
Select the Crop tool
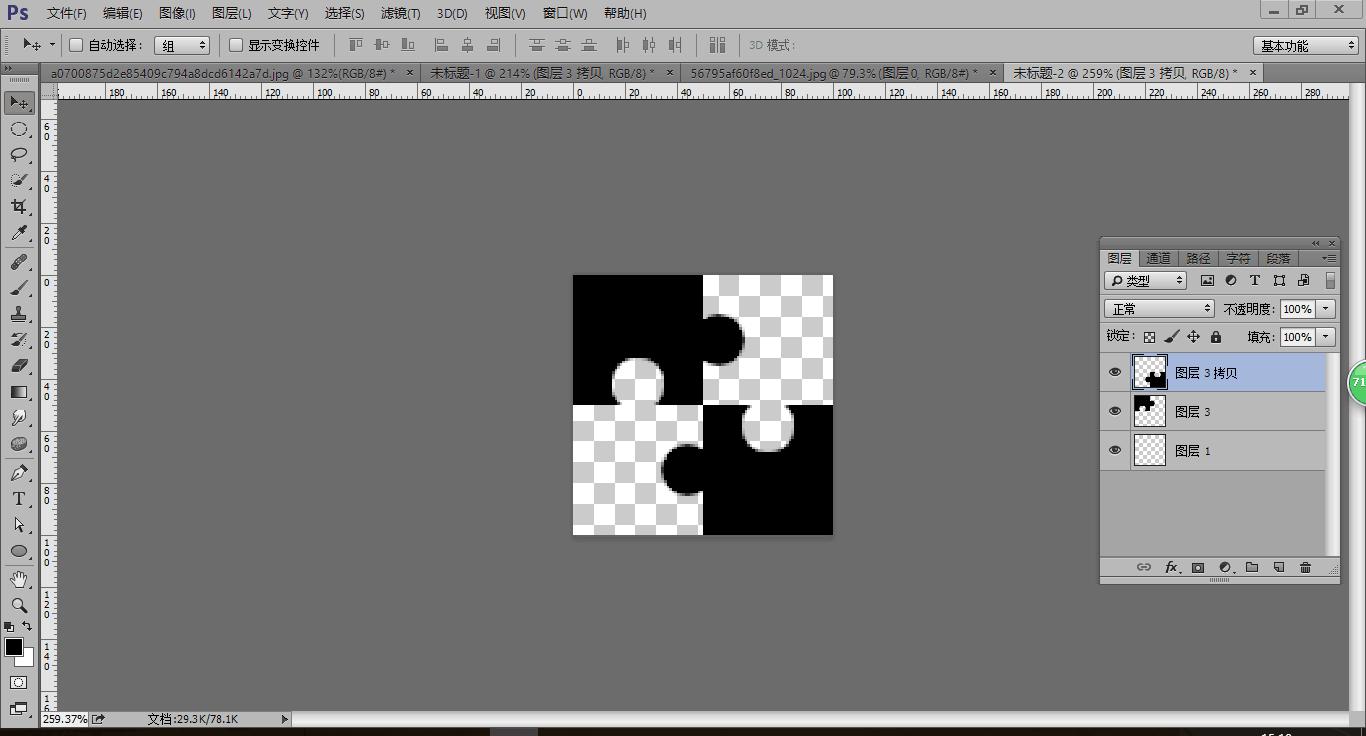point(19,207)
